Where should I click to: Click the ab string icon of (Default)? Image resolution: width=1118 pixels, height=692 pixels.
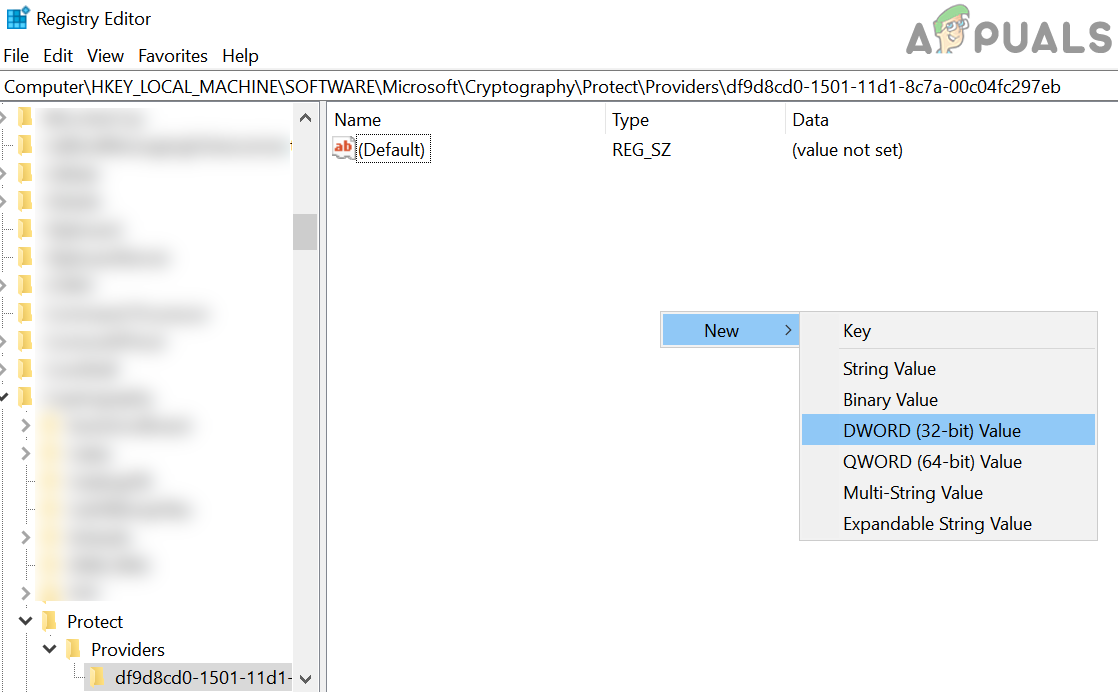point(344,148)
